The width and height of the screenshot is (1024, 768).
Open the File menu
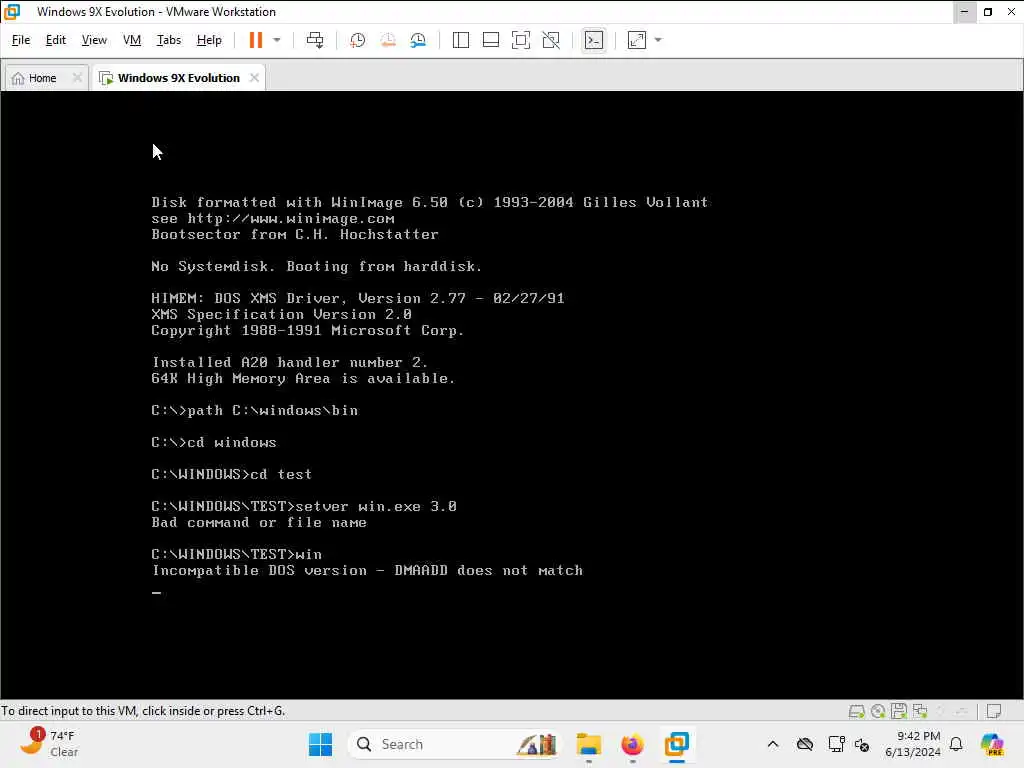click(x=21, y=40)
